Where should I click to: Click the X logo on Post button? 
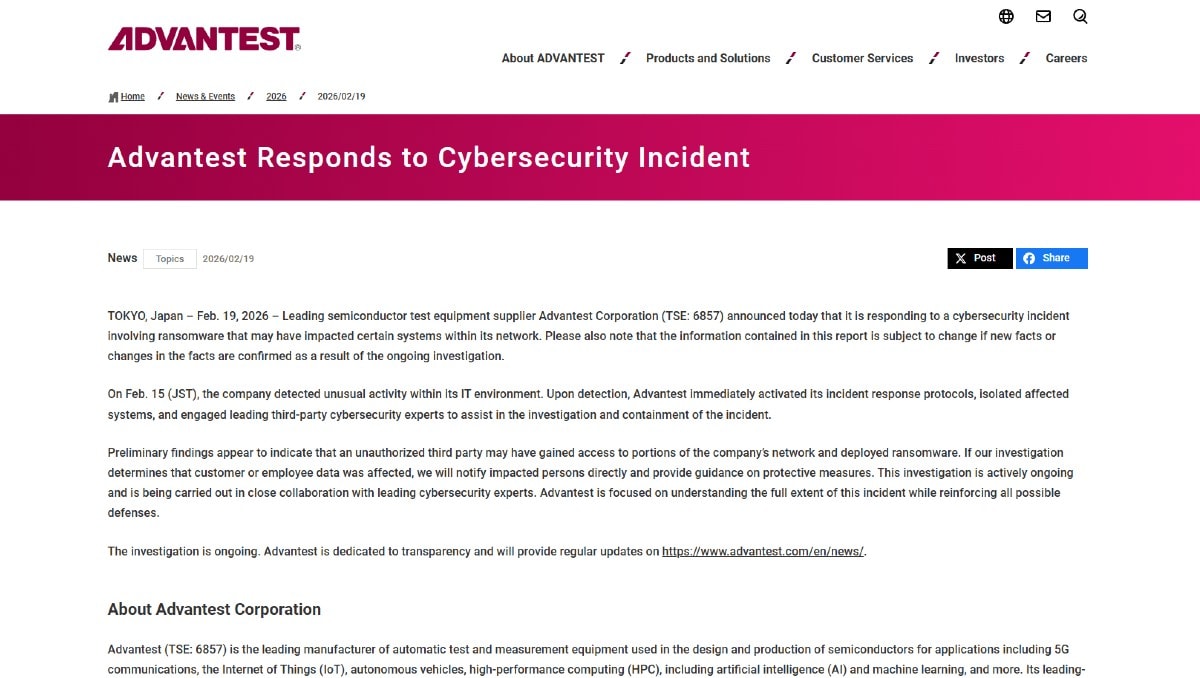[x=961, y=258]
